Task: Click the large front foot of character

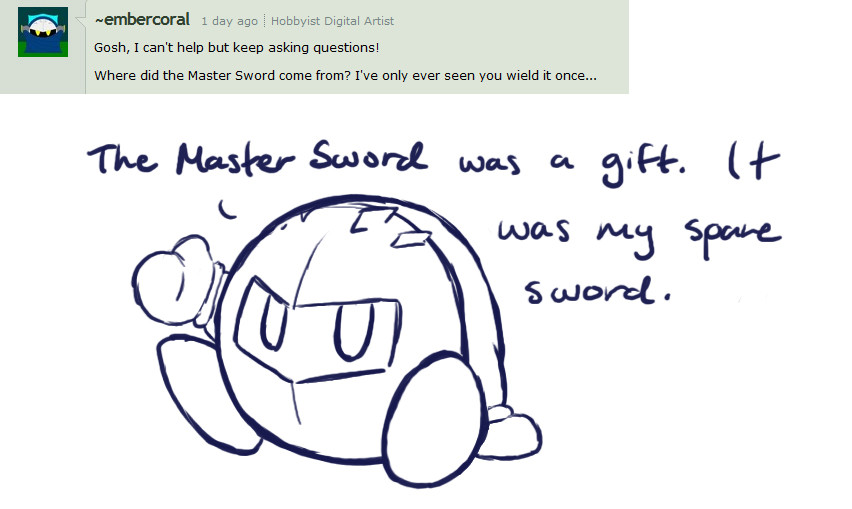Action: tap(435, 418)
